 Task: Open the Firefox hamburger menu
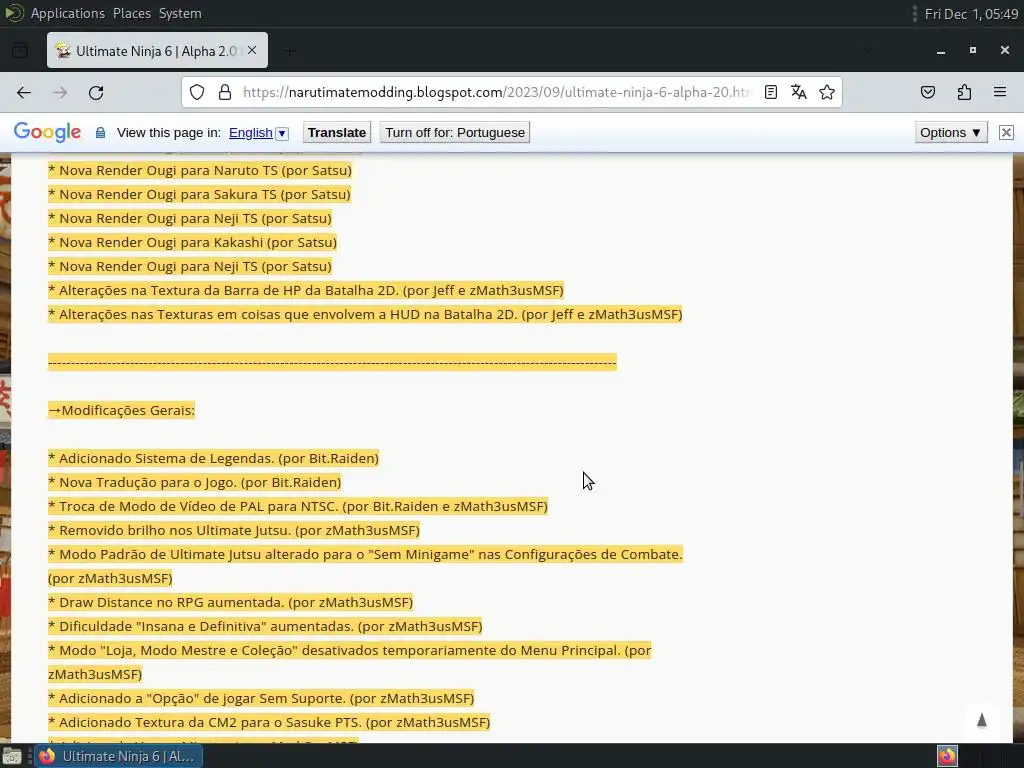coord(1000,92)
